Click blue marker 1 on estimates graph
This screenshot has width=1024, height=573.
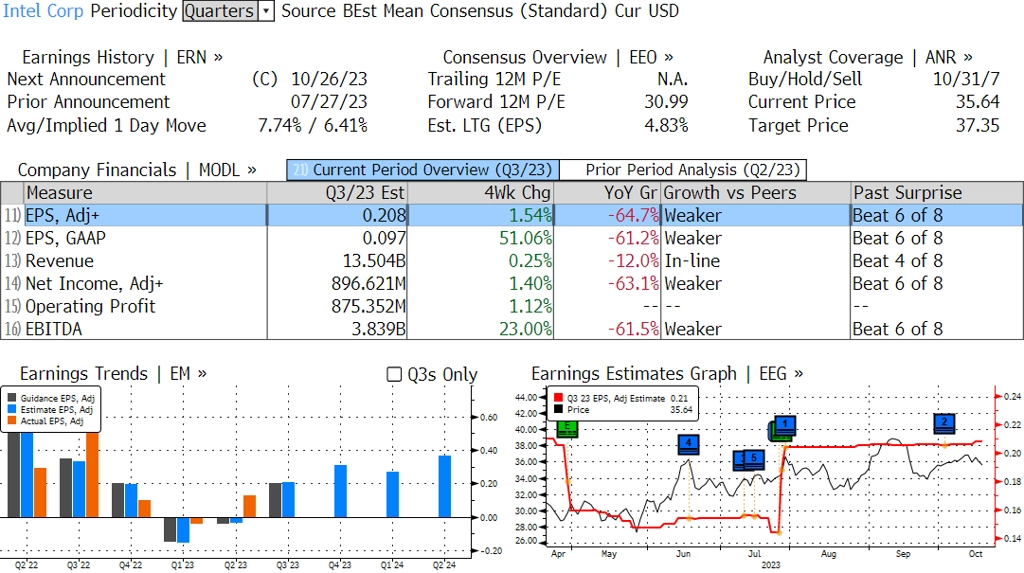click(785, 425)
